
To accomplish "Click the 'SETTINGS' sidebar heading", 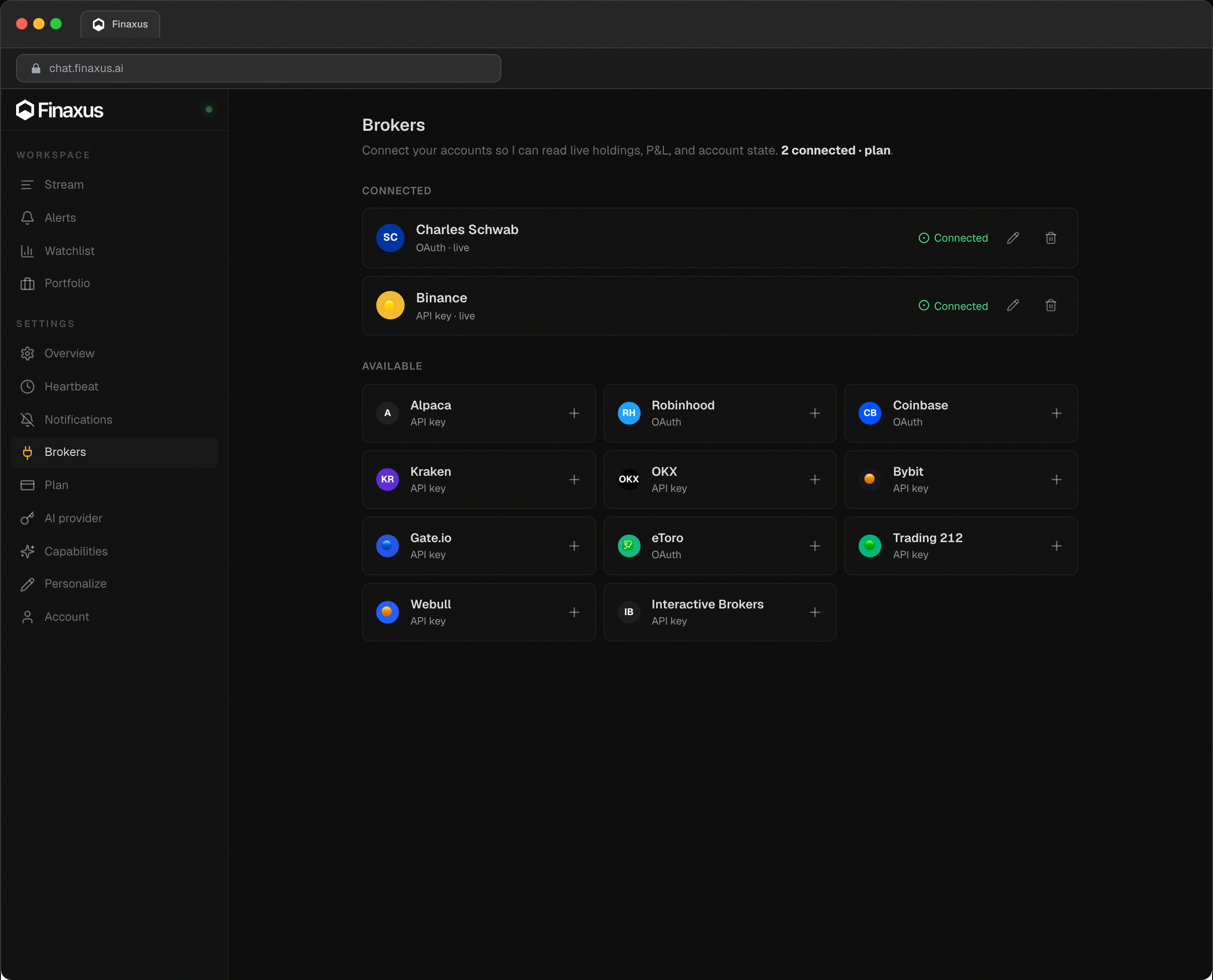I will (45, 324).
